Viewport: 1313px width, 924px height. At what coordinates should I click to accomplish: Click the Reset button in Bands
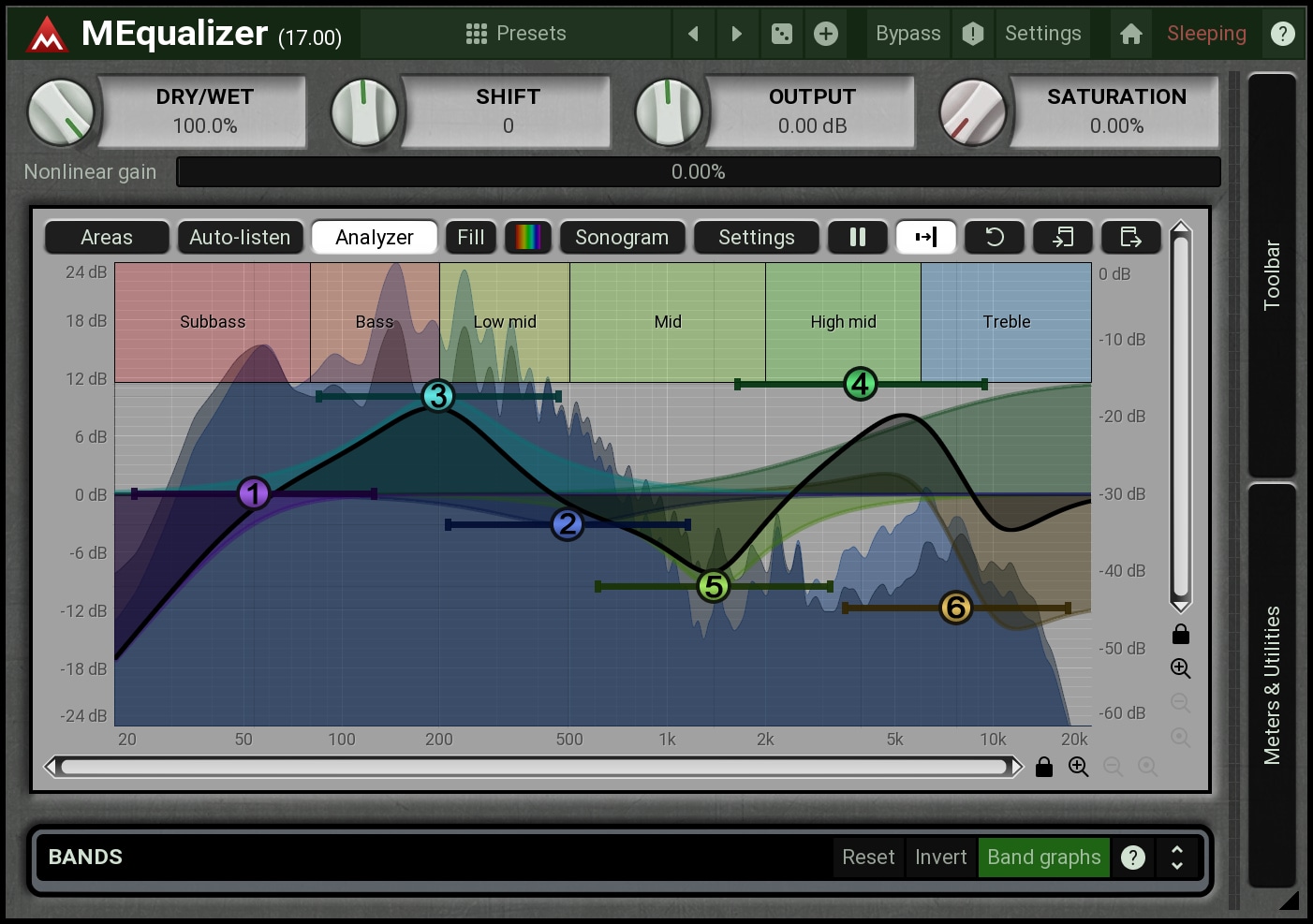point(867,857)
